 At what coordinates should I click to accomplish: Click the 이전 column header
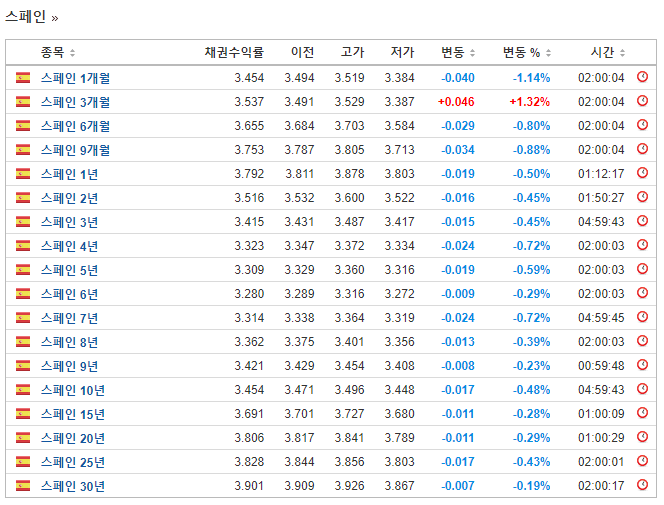pyautogui.click(x=302, y=52)
